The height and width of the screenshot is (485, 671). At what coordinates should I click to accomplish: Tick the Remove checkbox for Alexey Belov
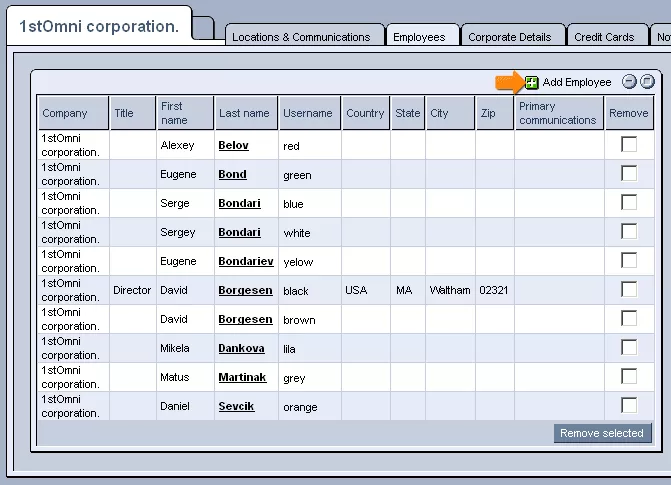point(629,145)
